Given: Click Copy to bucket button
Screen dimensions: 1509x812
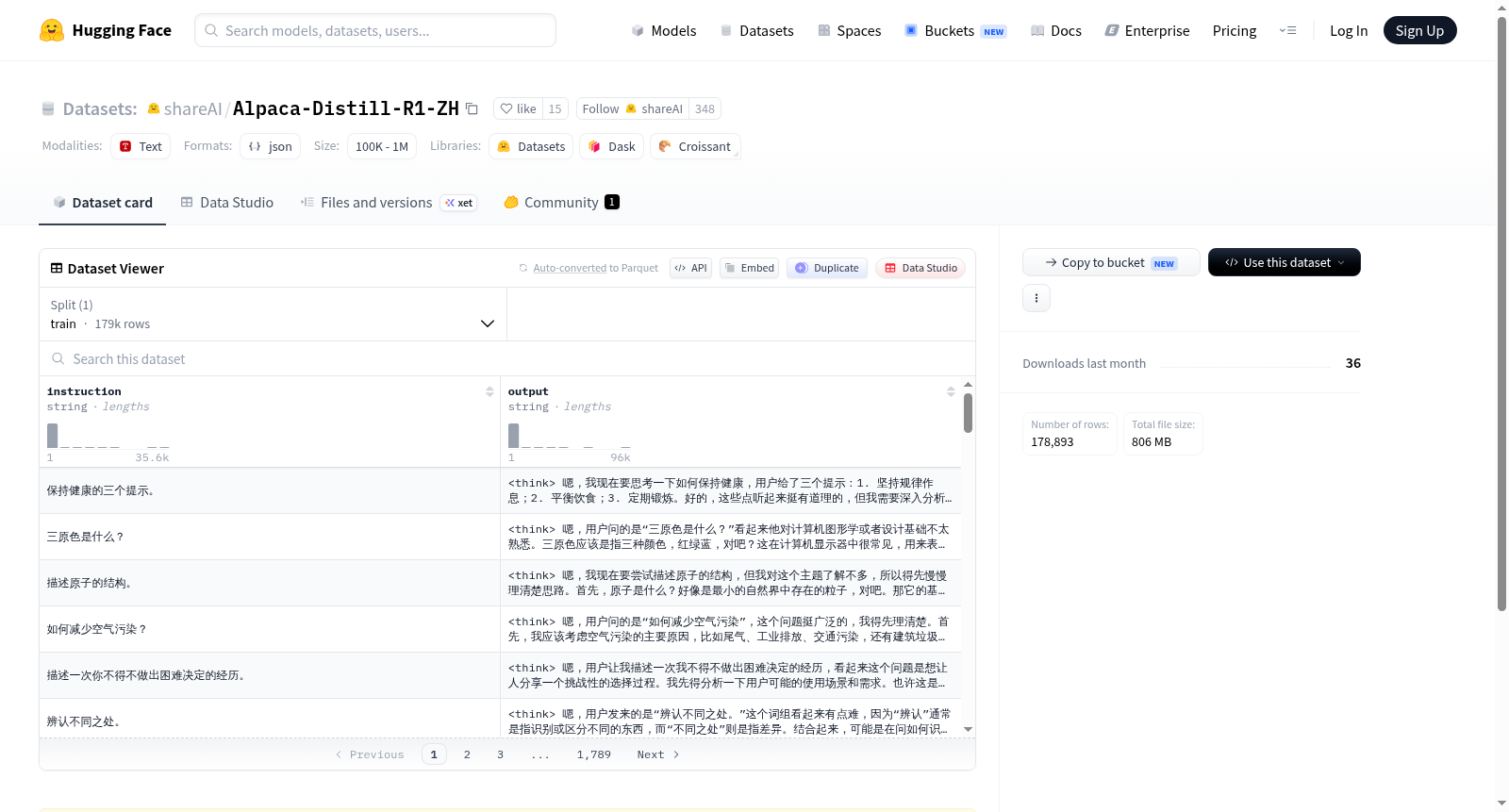Looking at the screenshot, I should 1111,262.
